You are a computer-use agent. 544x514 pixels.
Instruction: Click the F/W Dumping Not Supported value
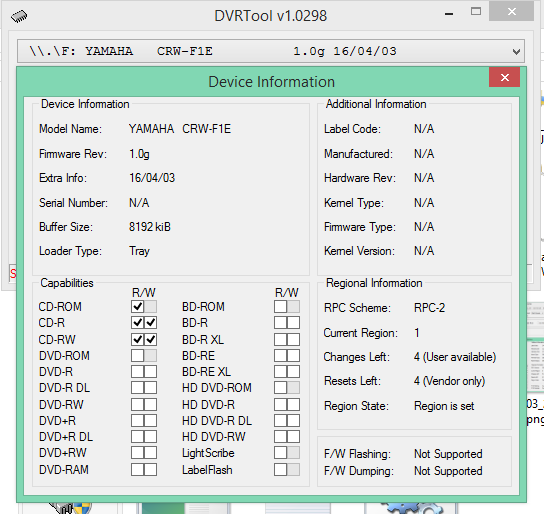(448, 471)
